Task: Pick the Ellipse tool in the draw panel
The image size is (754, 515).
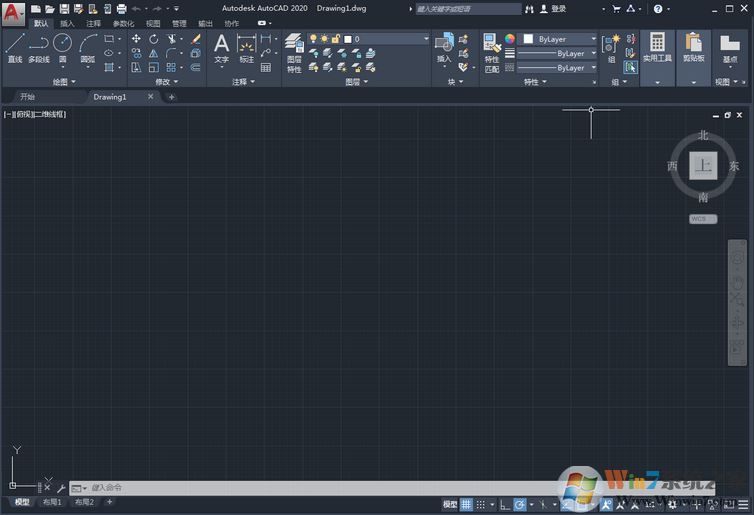Action: [109, 53]
